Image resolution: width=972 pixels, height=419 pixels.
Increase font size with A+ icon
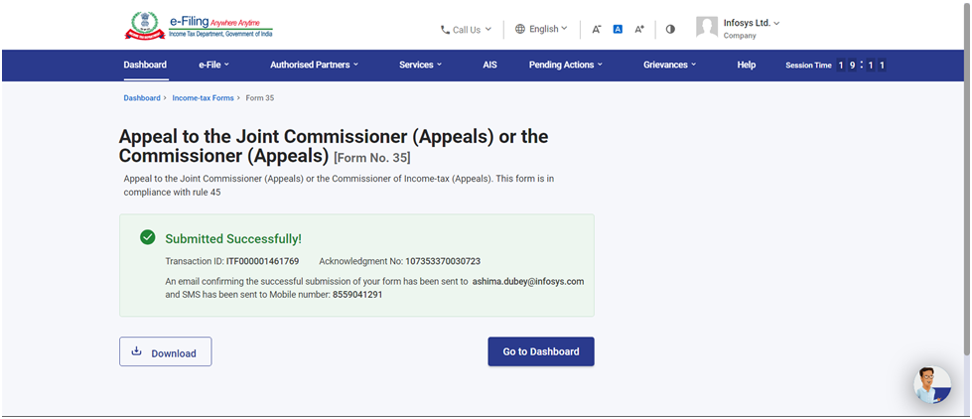pyautogui.click(x=640, y=29)
